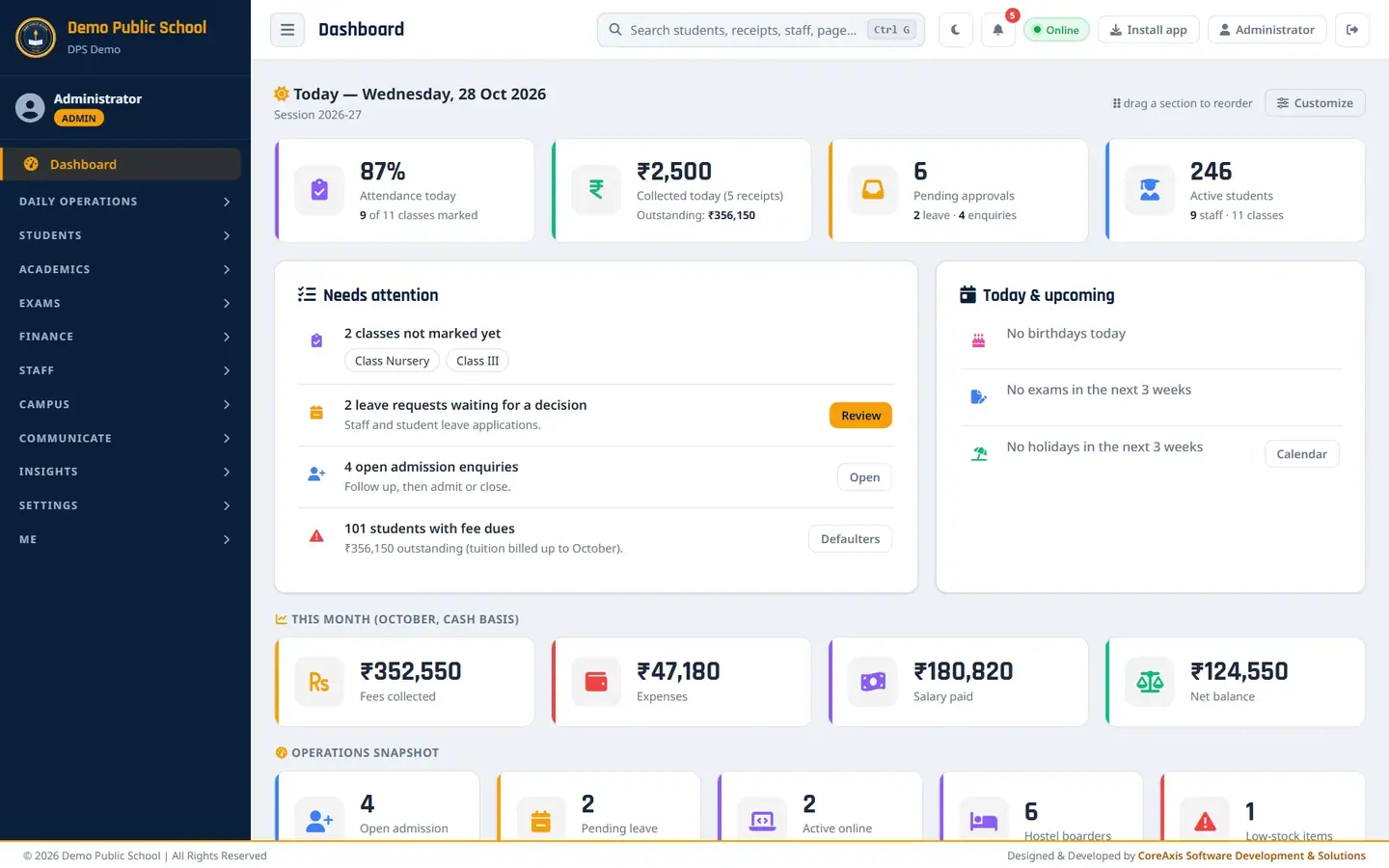Open the Dashboard menu item
This screenshot has height=868, width=1389.
122,164
